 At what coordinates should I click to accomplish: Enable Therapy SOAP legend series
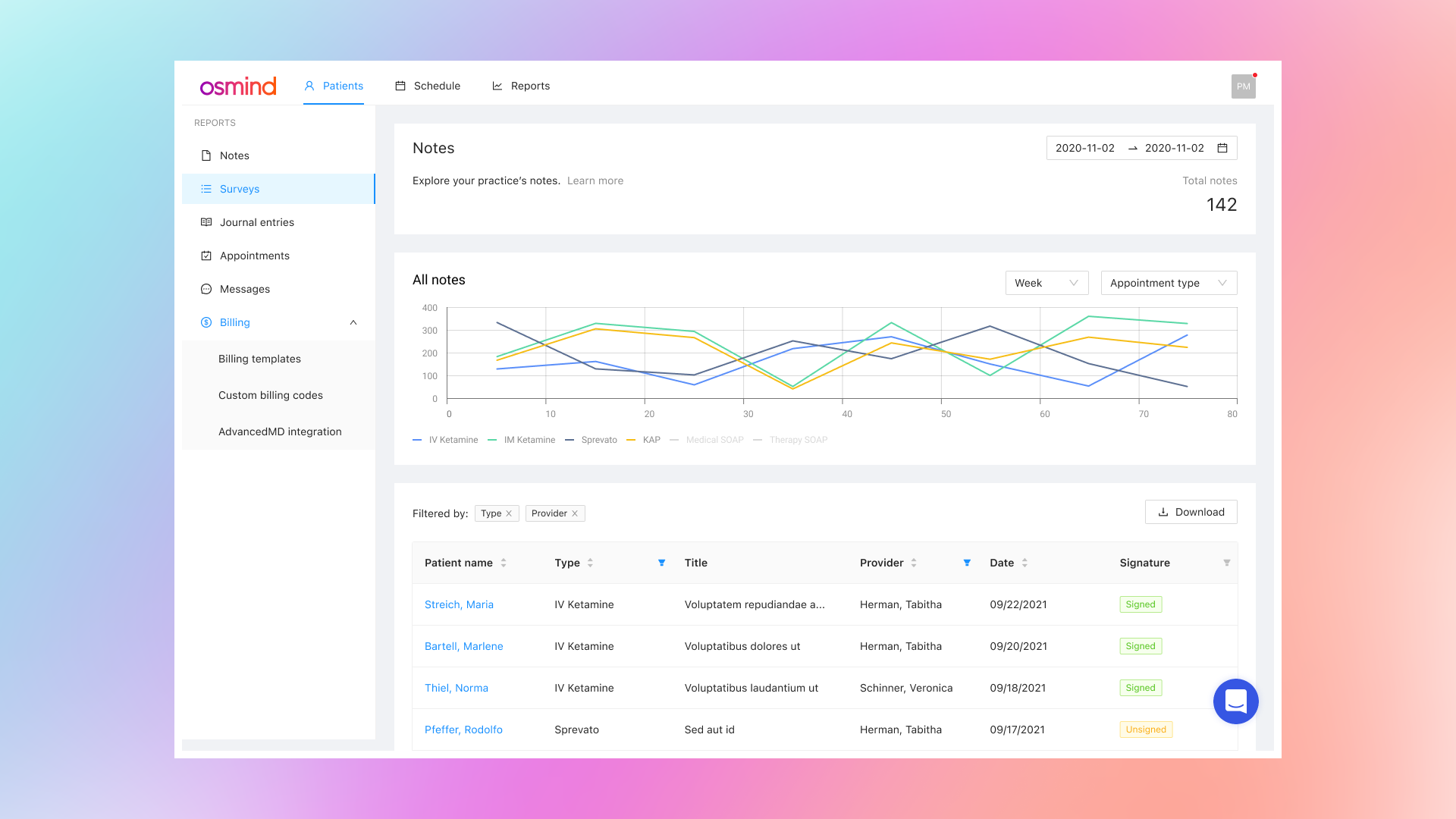790,440
